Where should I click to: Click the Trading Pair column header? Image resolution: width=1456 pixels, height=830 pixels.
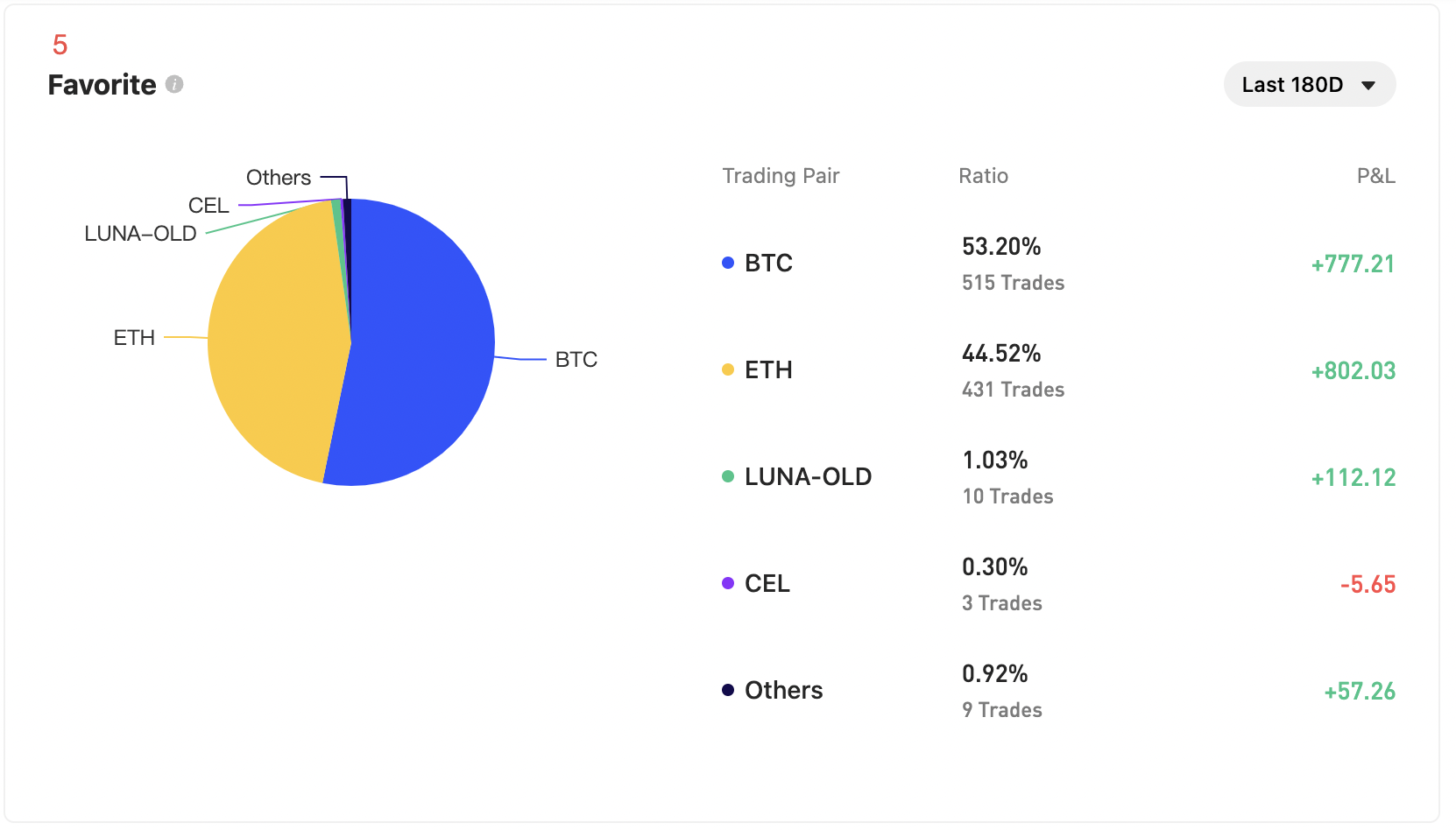click(x=780, y=175)
